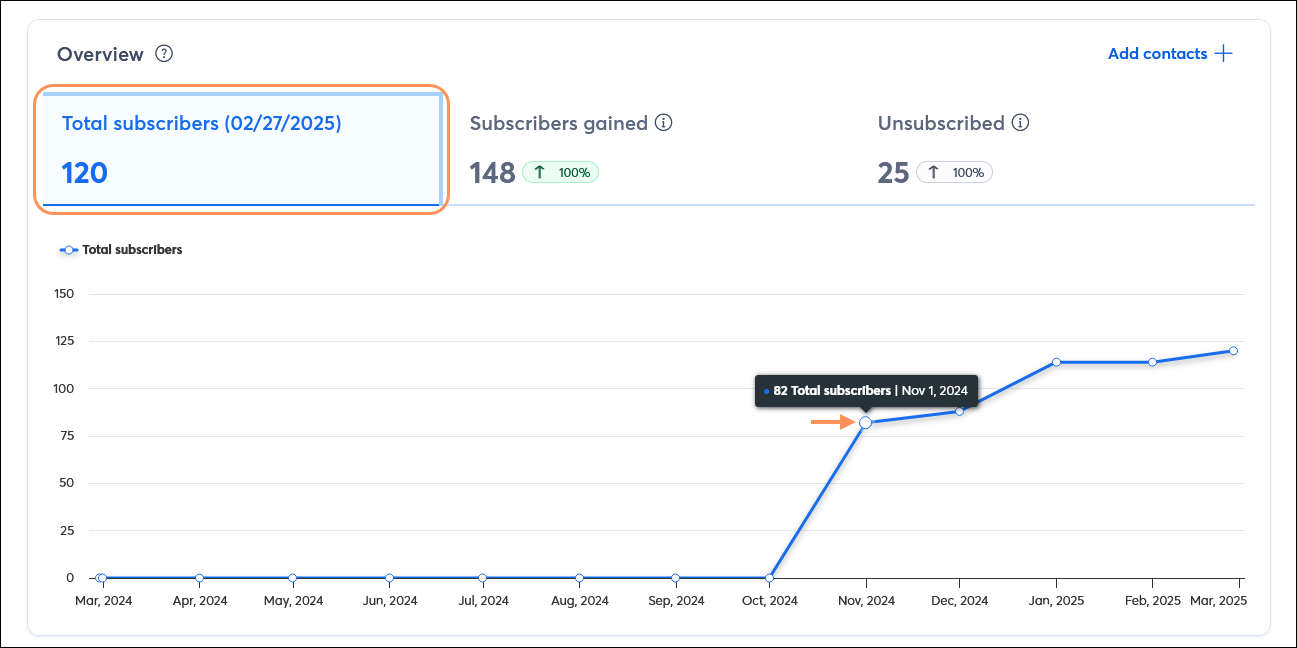
Task: Click the Feb 2025 data point
Action: [1152, 362]
